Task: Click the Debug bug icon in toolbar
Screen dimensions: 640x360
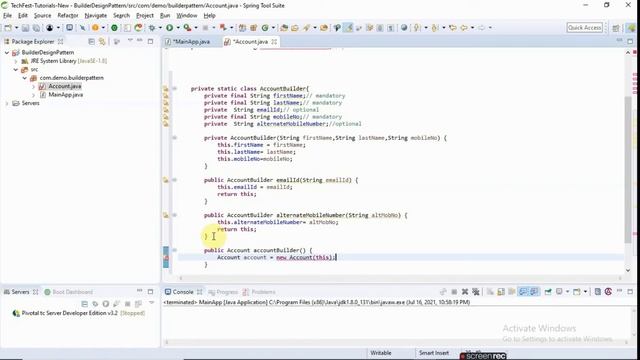Action: tap(152, 28)
